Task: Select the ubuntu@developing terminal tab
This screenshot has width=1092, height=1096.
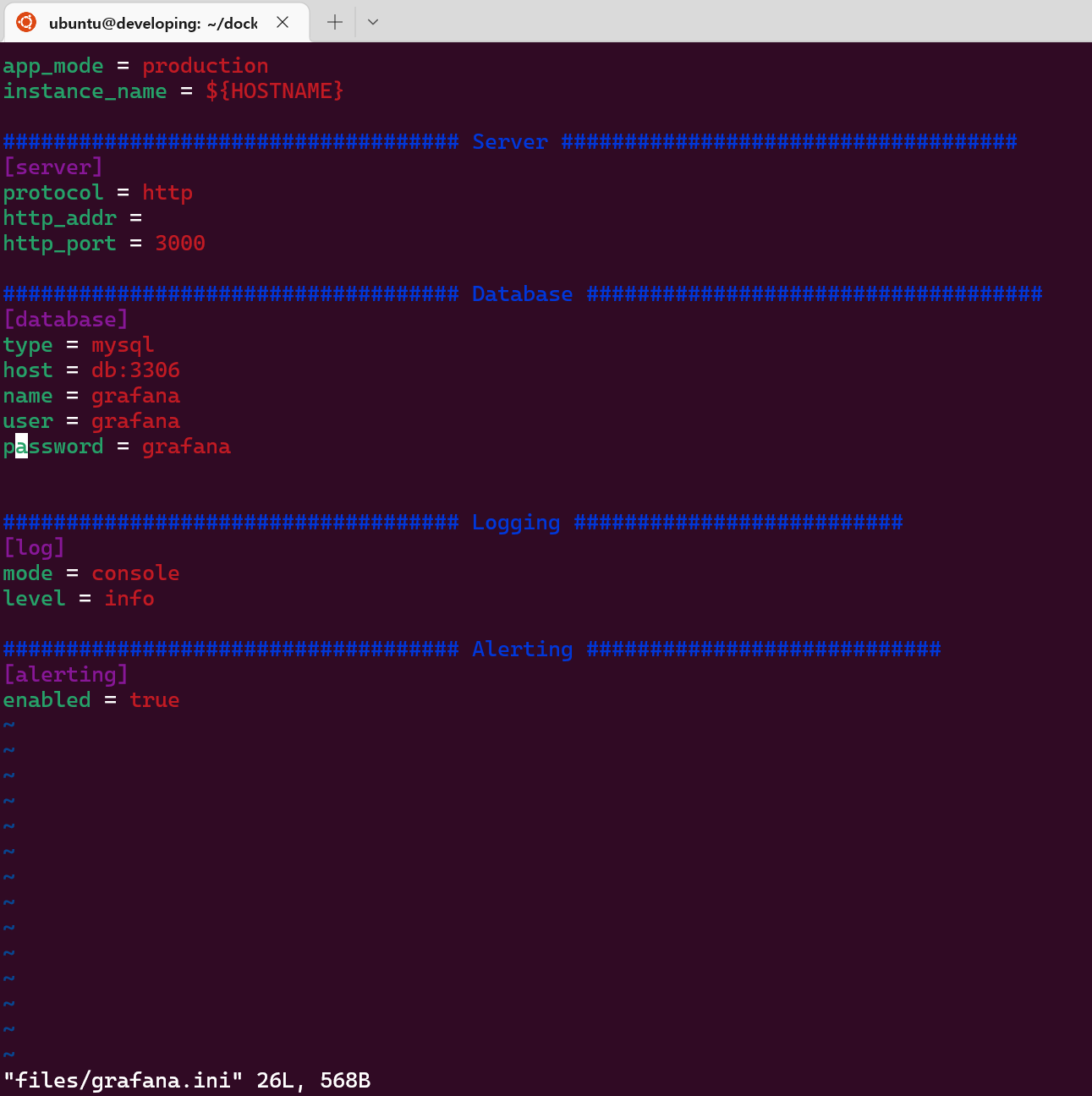Action: coord(156,23)
